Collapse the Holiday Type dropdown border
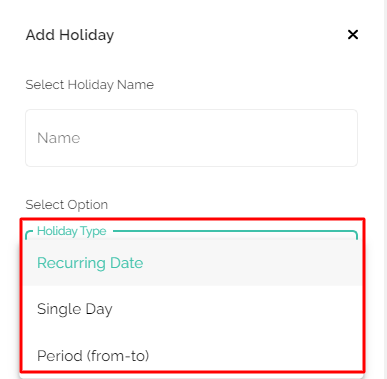The image size is (387, 379). pyautogui.click(x=191, y=234)
